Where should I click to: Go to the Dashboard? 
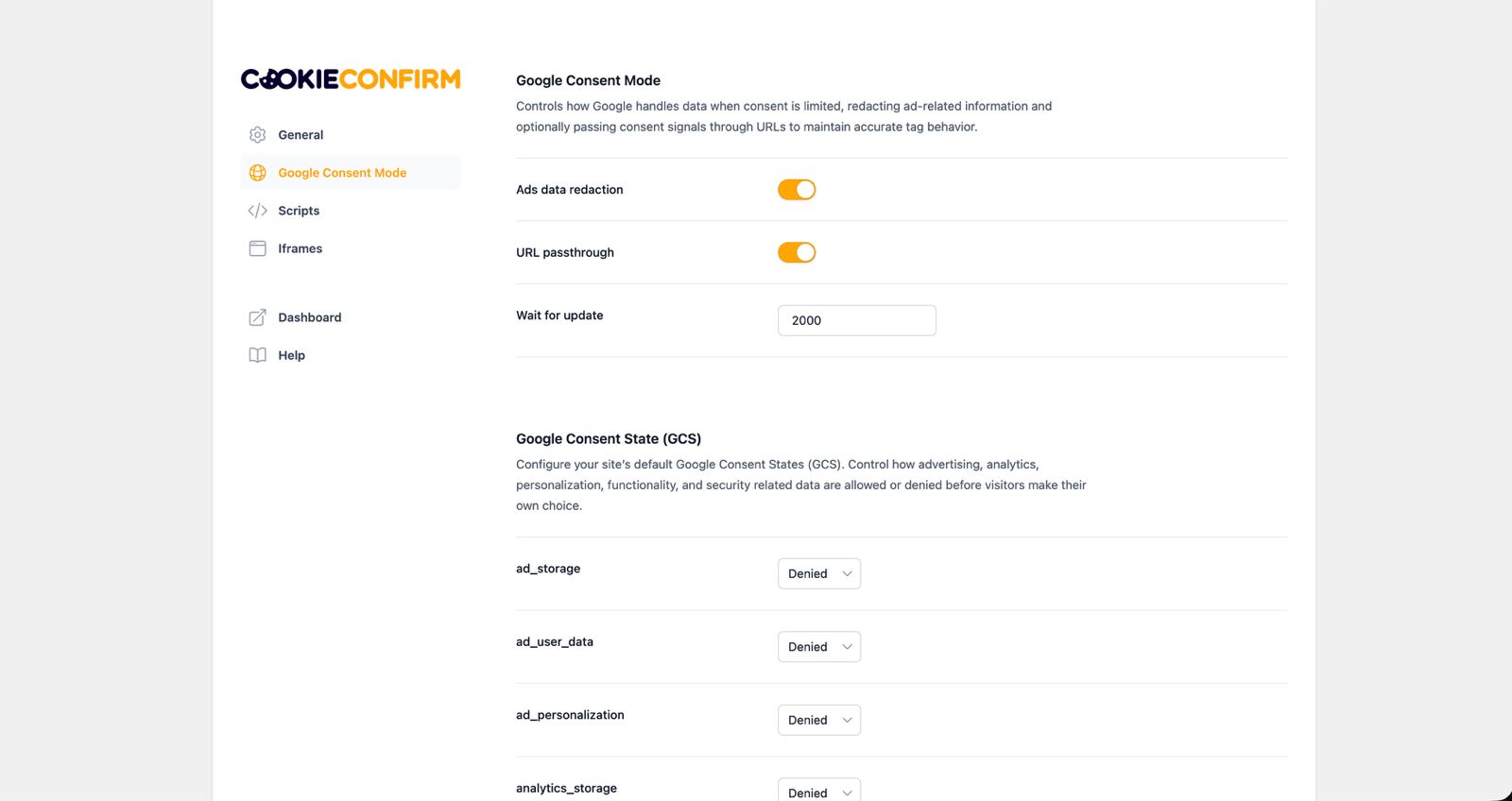[309, 317]
